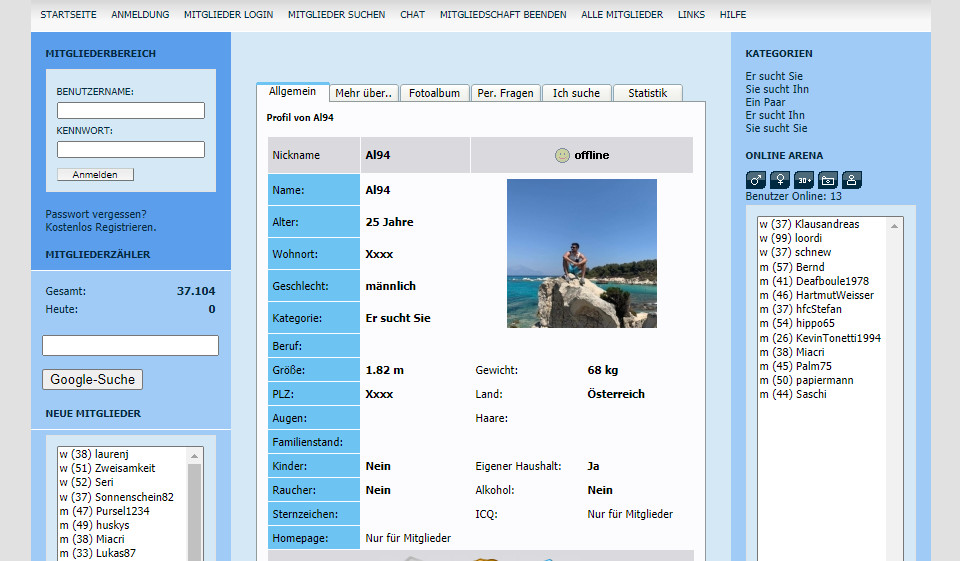Click the Google-Suche button
Image resolution: width=960 pixels, height=561 pixels.
click(x=92, y=380)
